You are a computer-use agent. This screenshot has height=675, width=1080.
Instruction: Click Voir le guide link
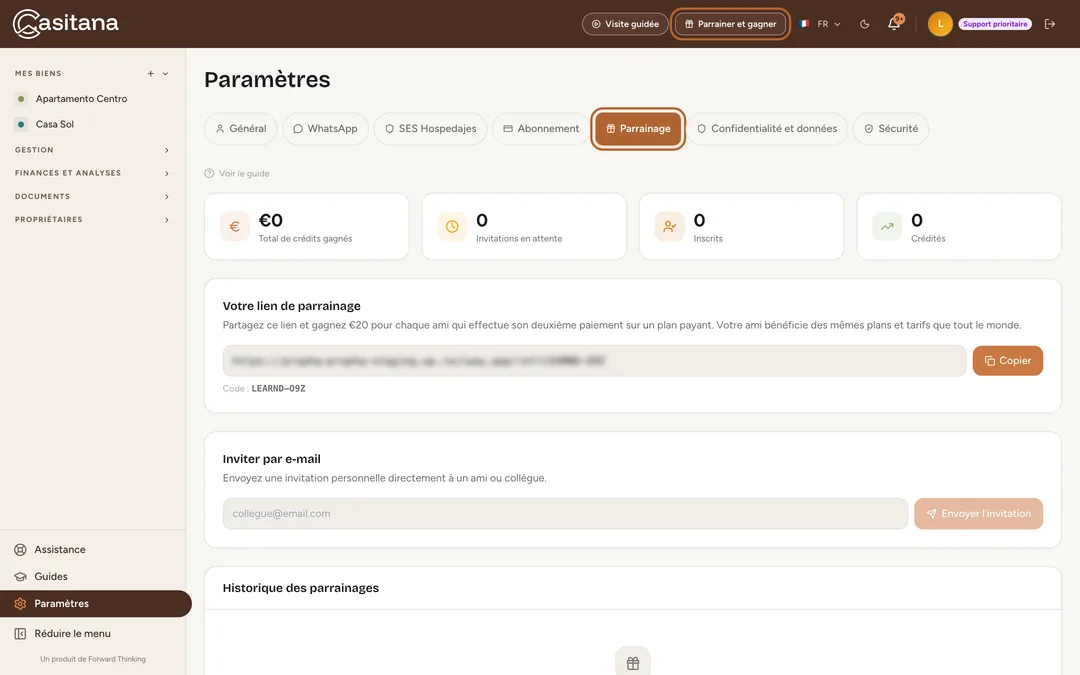[x=237, y=174]
